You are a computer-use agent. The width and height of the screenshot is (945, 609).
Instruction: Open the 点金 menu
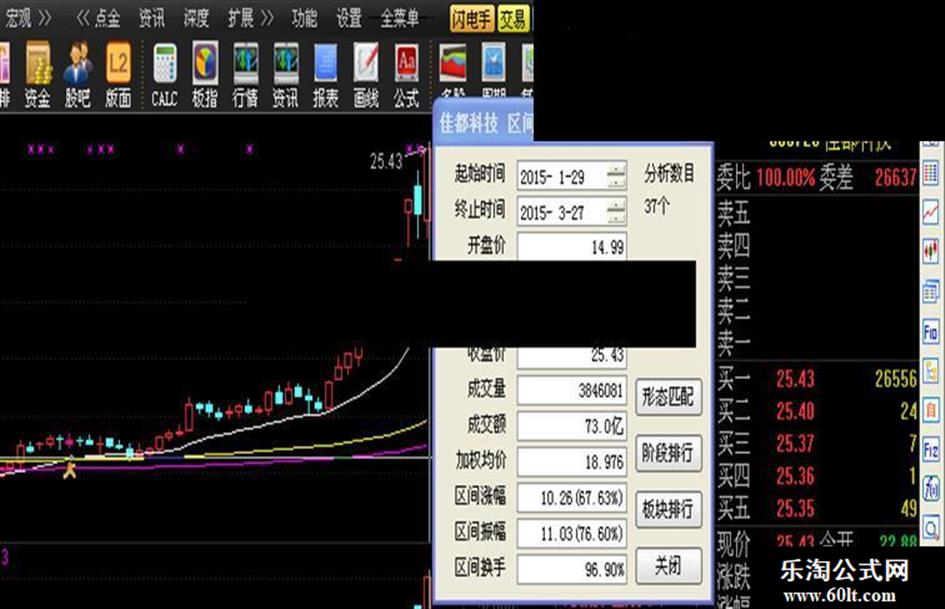click(x=108, y=18)
